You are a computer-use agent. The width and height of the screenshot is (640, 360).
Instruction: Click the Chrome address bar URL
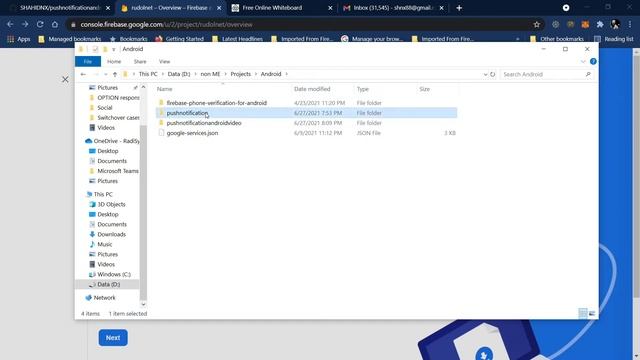click(x=167, y=24)
